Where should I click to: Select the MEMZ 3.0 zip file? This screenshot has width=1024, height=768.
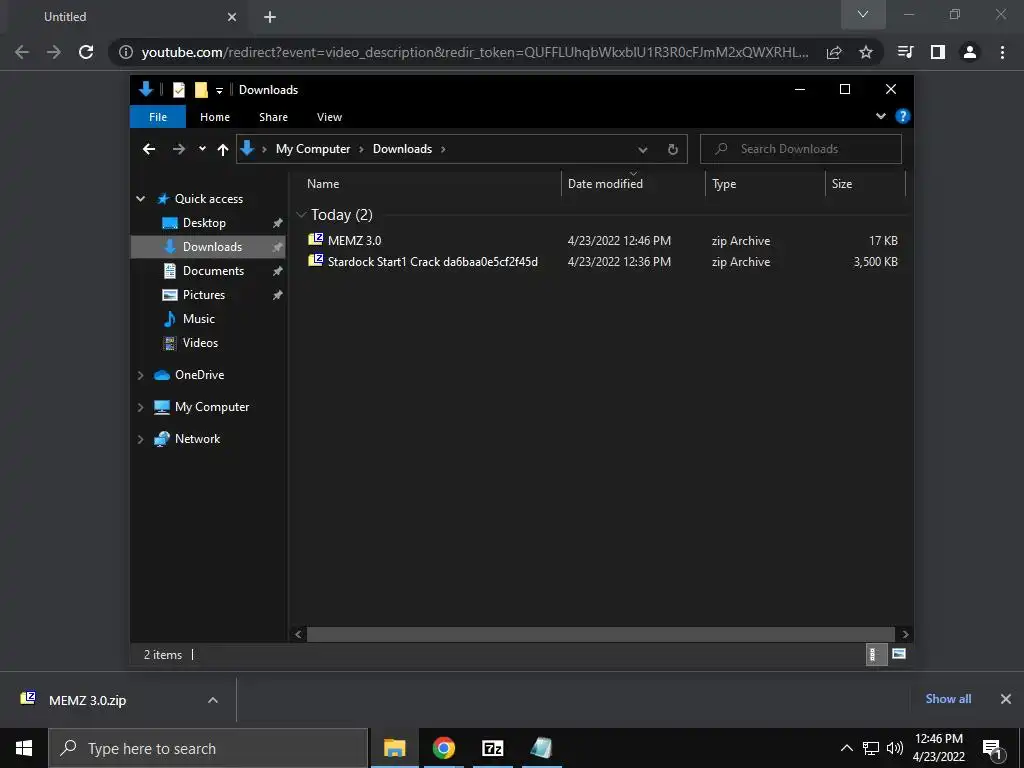click(x=602, y=240)
